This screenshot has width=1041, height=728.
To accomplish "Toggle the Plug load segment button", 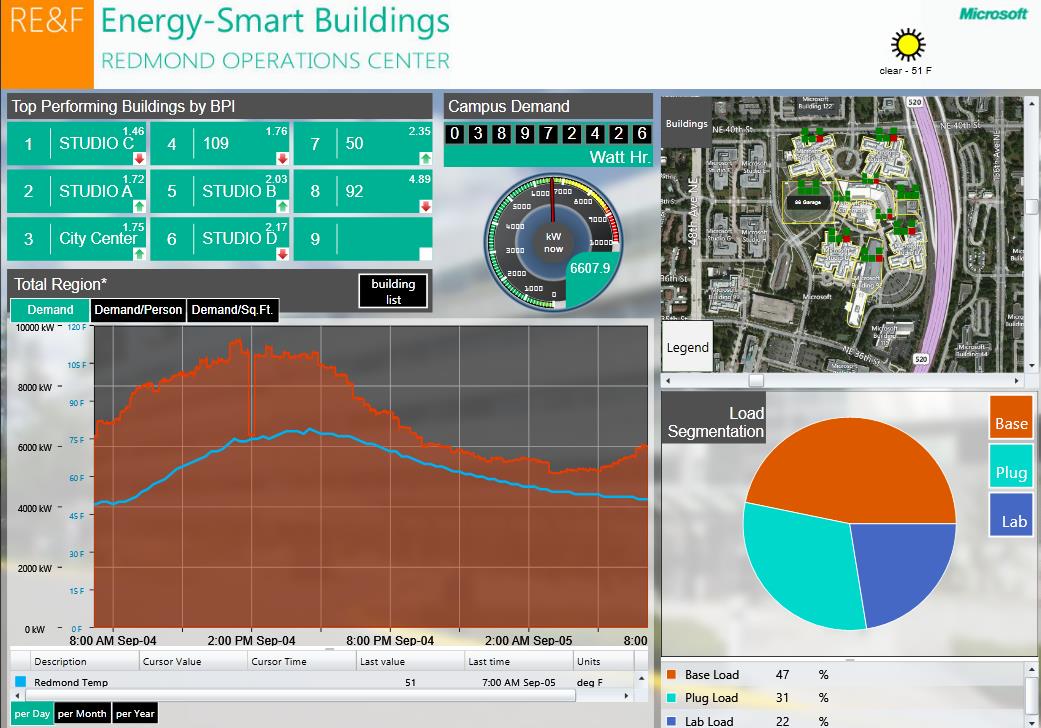I will [1011, 466].
